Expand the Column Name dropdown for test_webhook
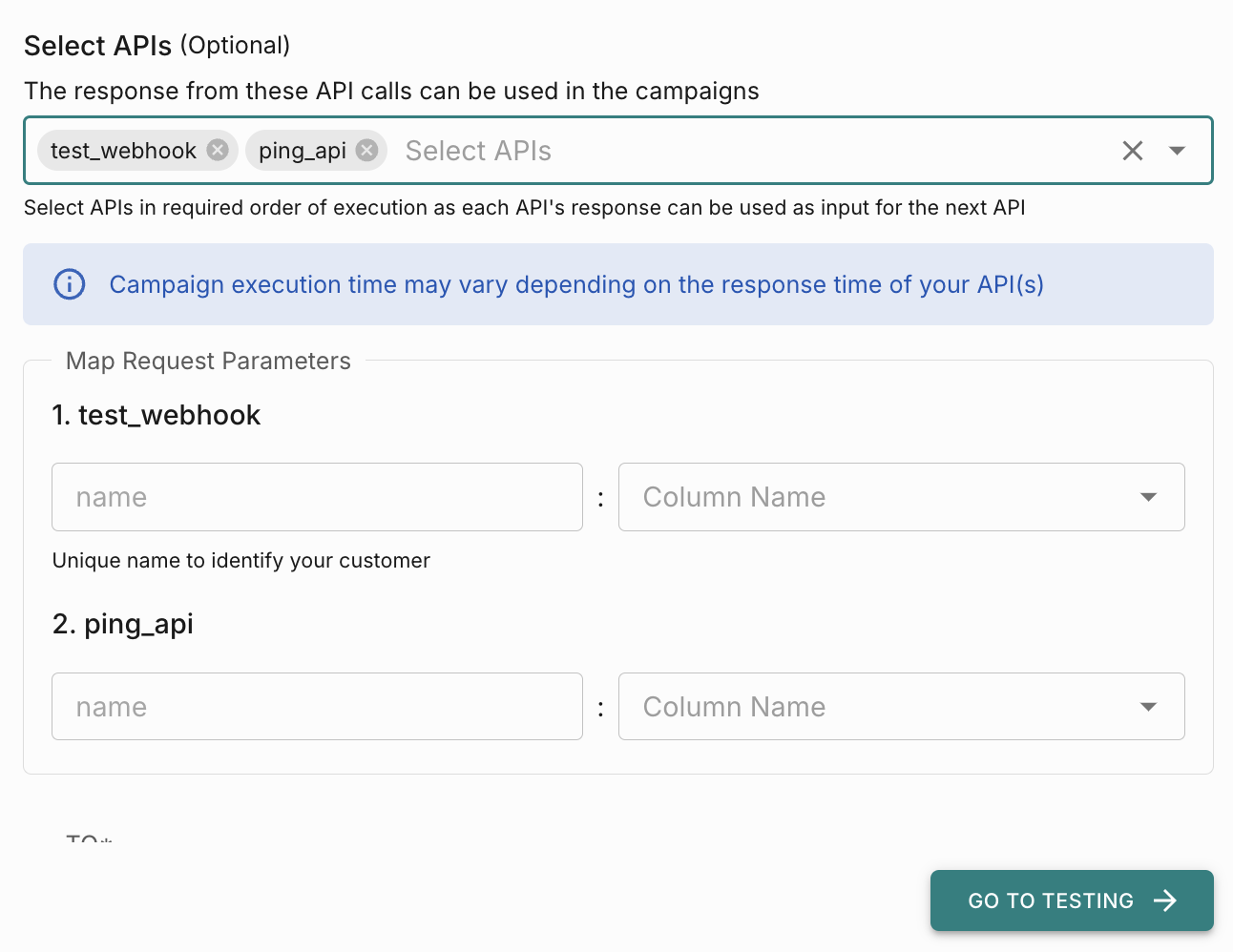Screen dimensions: 1233x952 (x=1148, y=497)
